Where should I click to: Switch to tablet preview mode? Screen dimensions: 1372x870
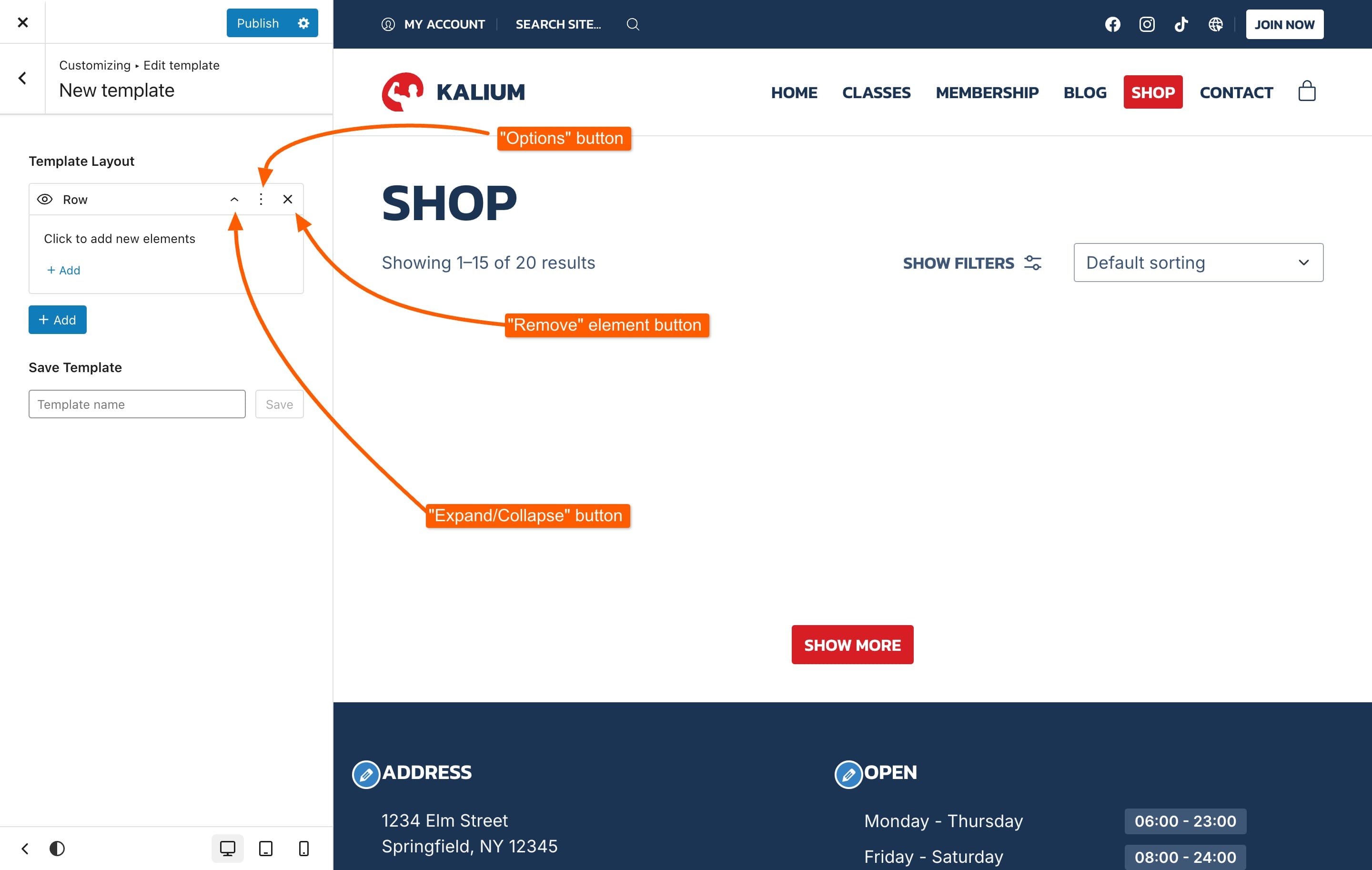[x=265, y=849]
